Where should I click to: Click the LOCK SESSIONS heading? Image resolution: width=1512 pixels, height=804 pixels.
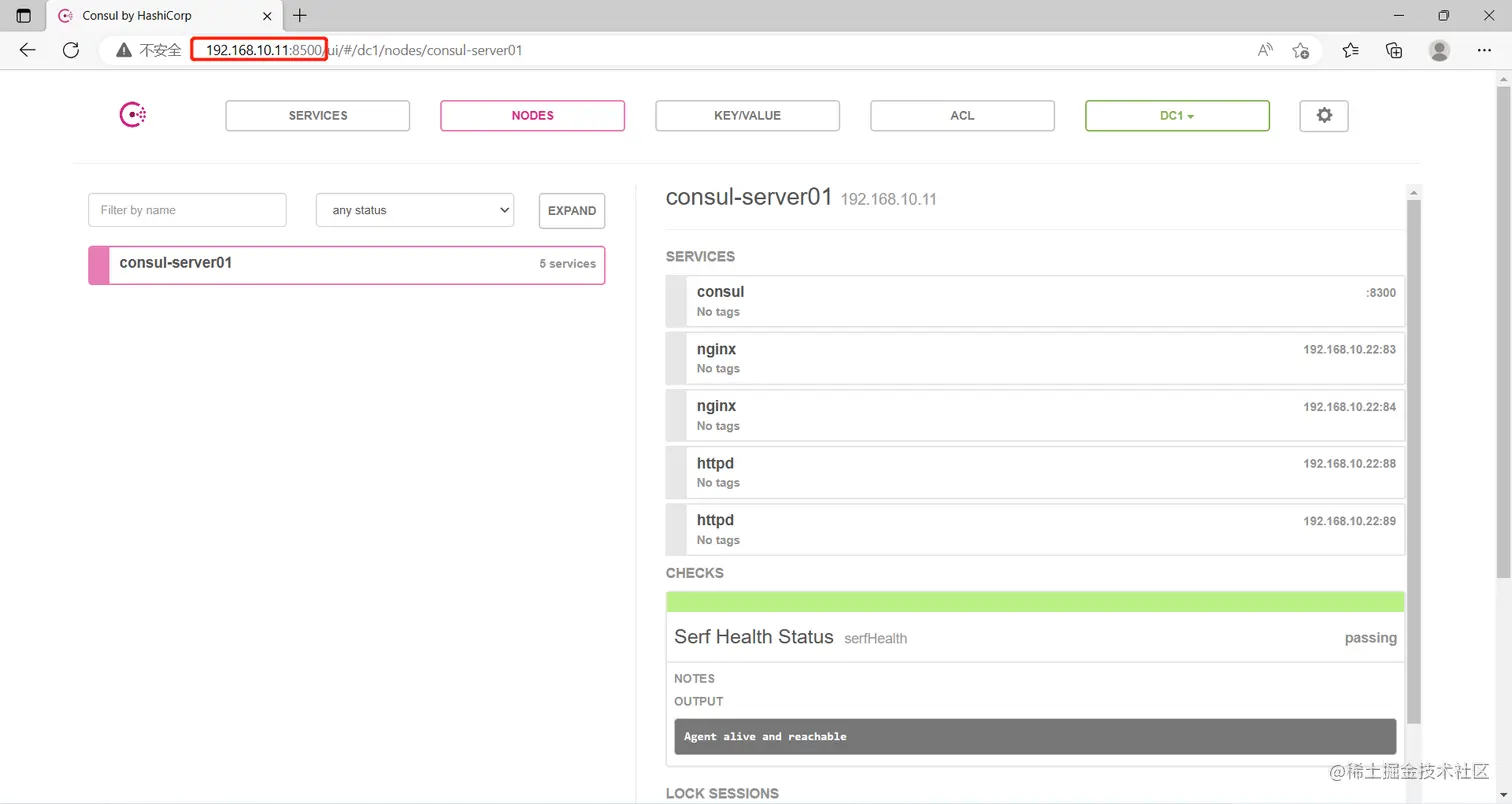[722, 793]
